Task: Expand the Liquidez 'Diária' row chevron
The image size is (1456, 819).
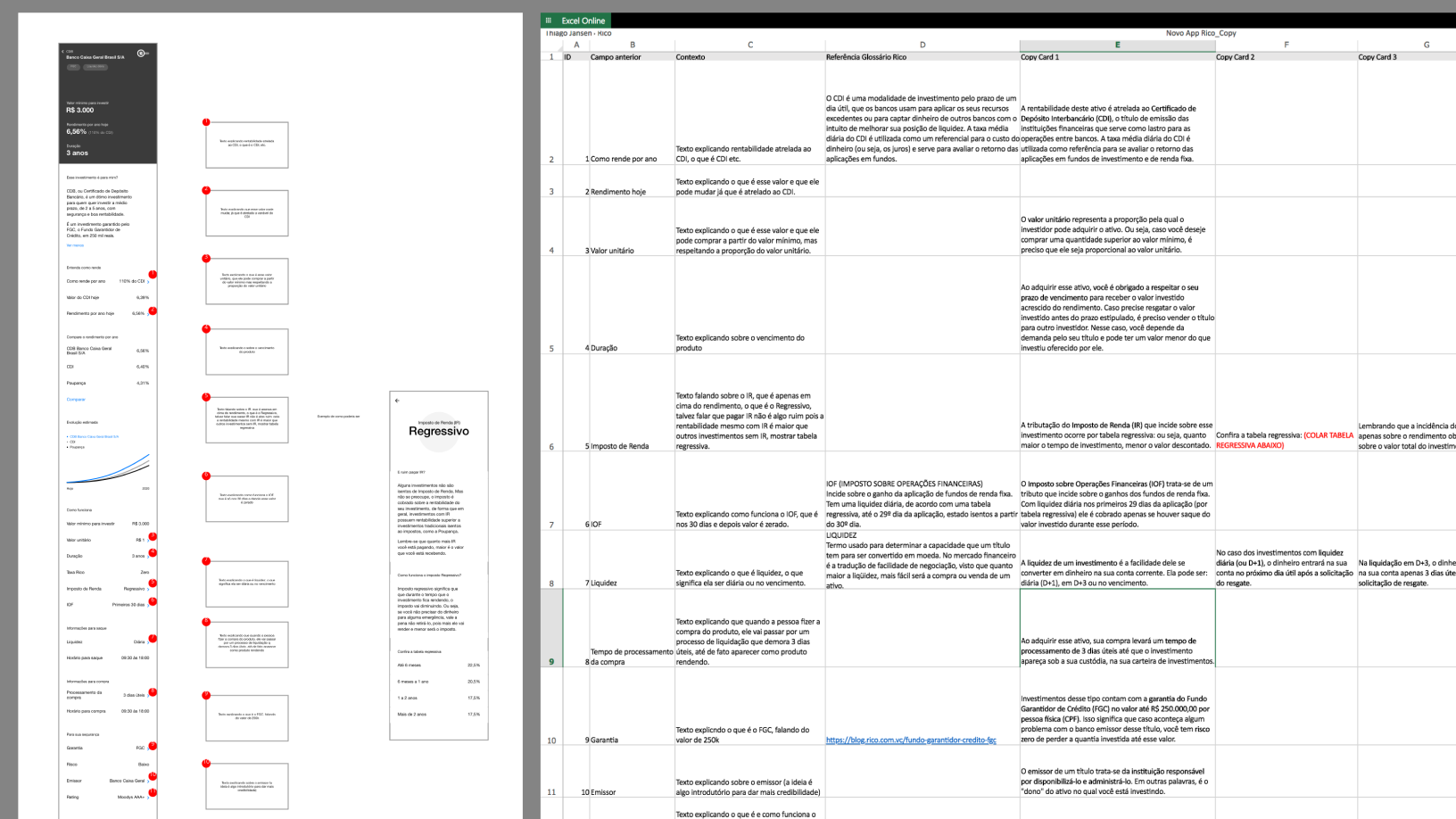Action: (149, 642)
